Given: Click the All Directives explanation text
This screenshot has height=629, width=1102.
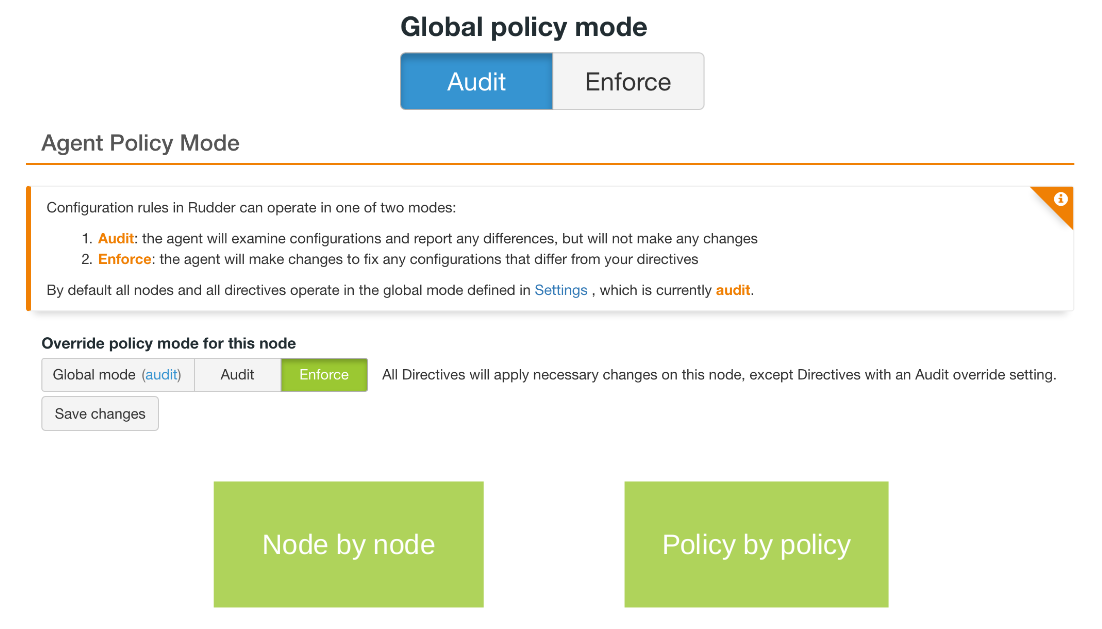Looking at the screenshot, I should (718, 375).
